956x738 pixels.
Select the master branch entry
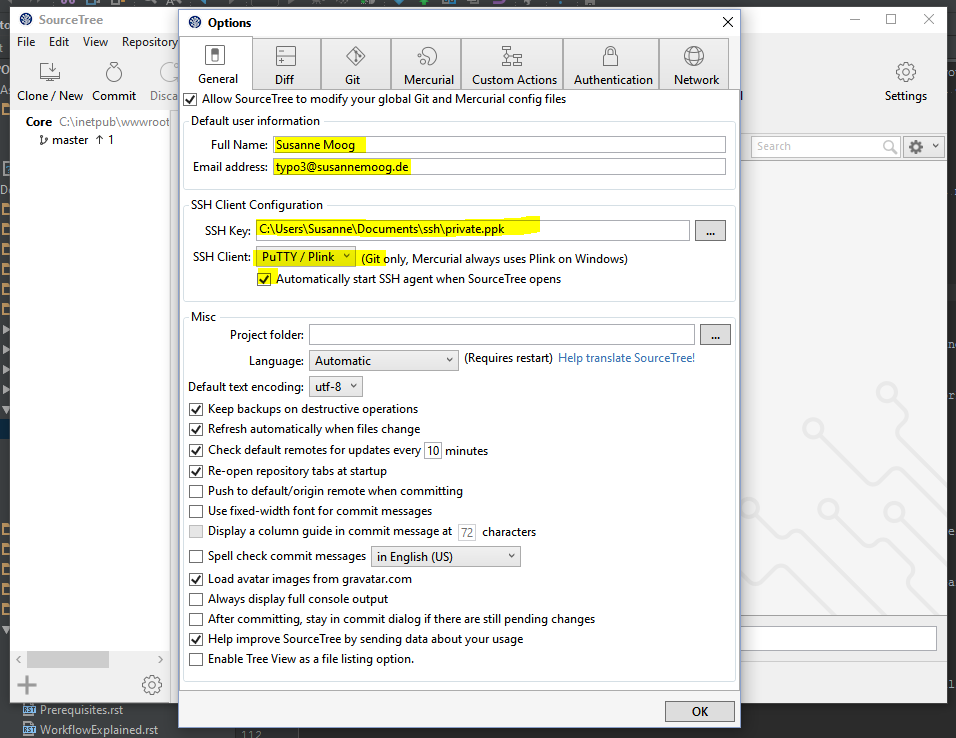coord(70,140)
